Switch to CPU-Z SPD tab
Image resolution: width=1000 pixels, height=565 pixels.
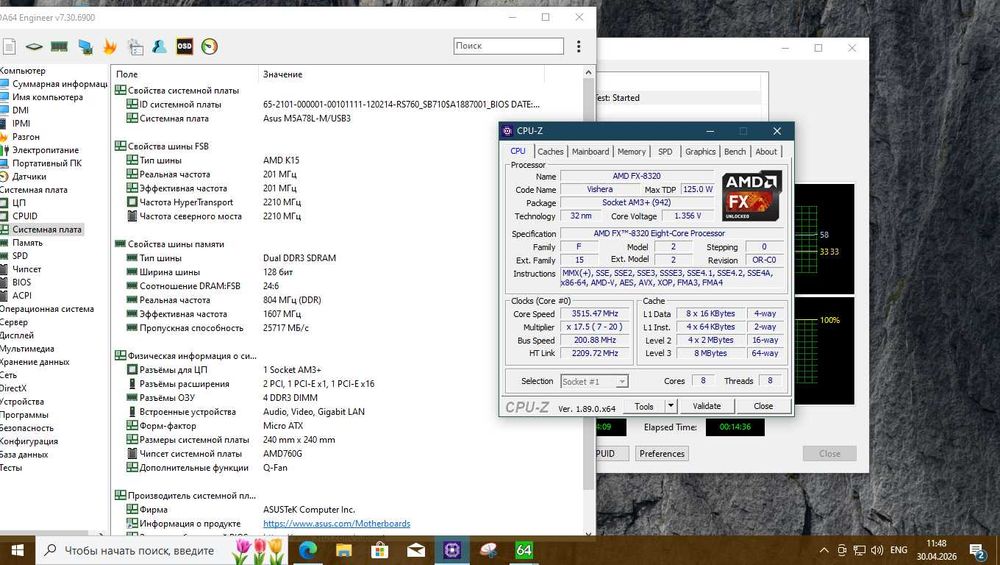[x=665, y=152]
